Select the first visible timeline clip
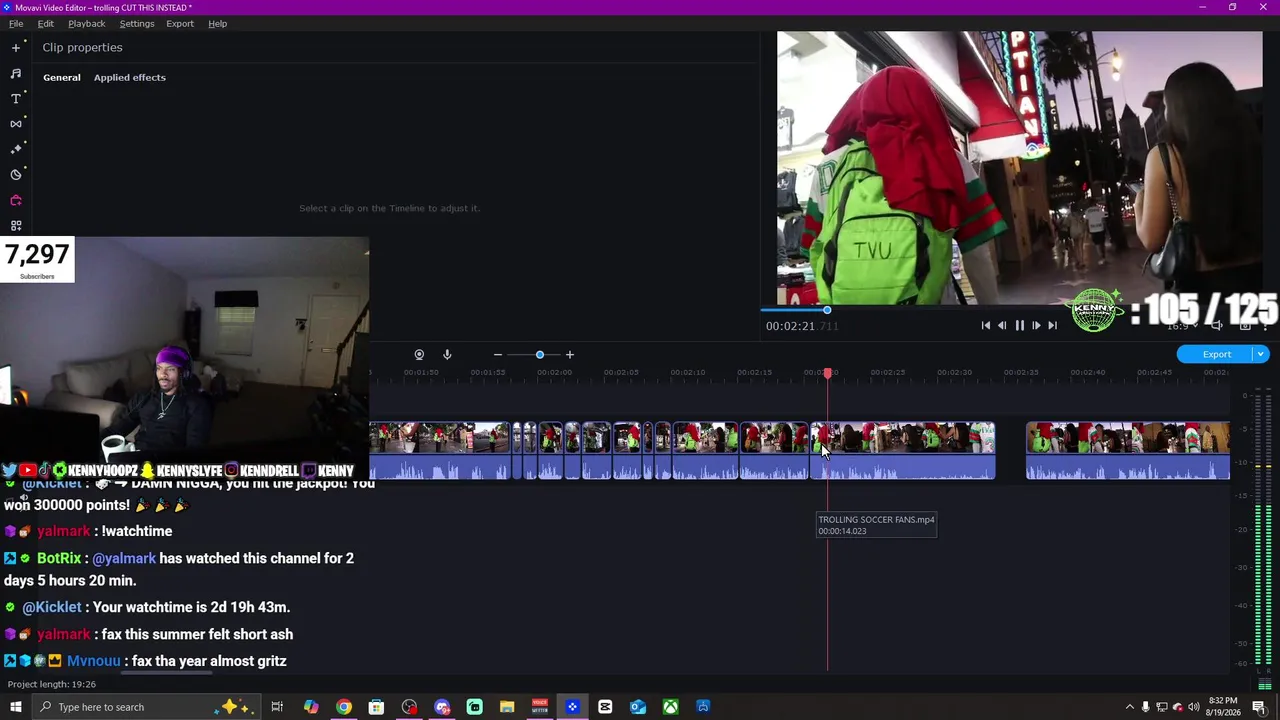Image resolution: width=1280 pixels, height=720 pixels. [x=440, y=451]
